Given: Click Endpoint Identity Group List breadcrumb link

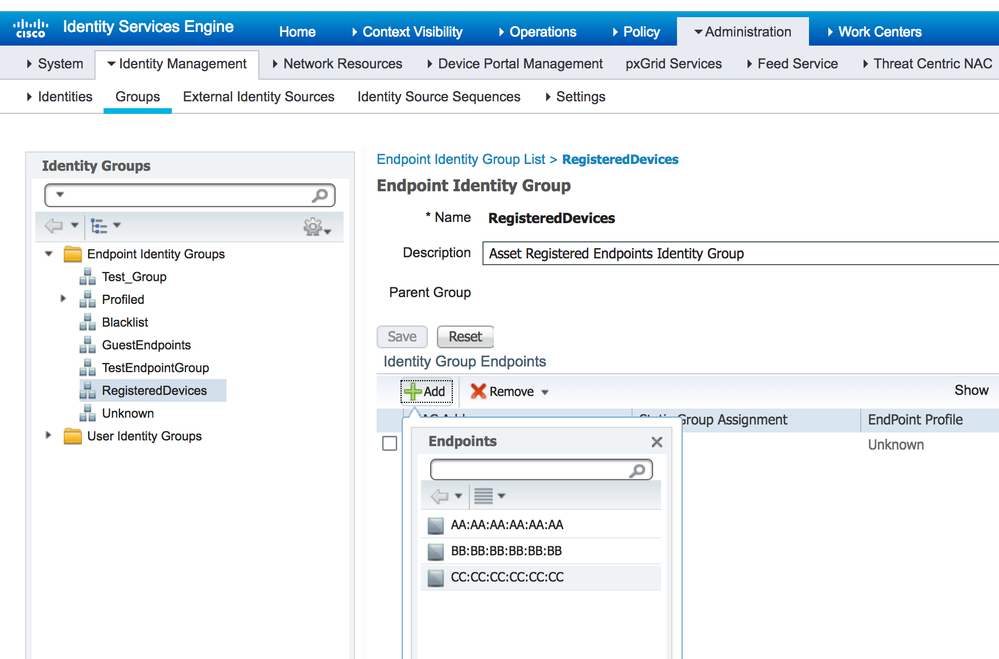Looking at the screenshot, I should coord(461,159).
